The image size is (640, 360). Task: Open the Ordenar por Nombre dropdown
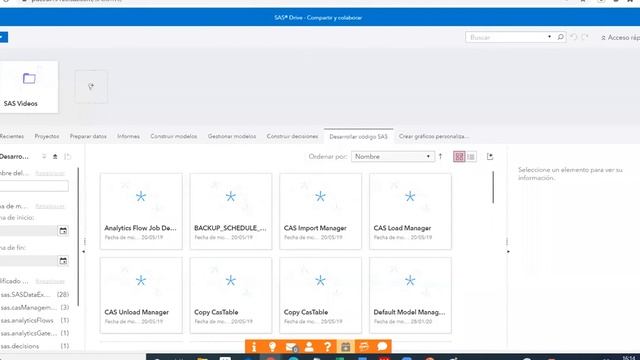point(392,157)
